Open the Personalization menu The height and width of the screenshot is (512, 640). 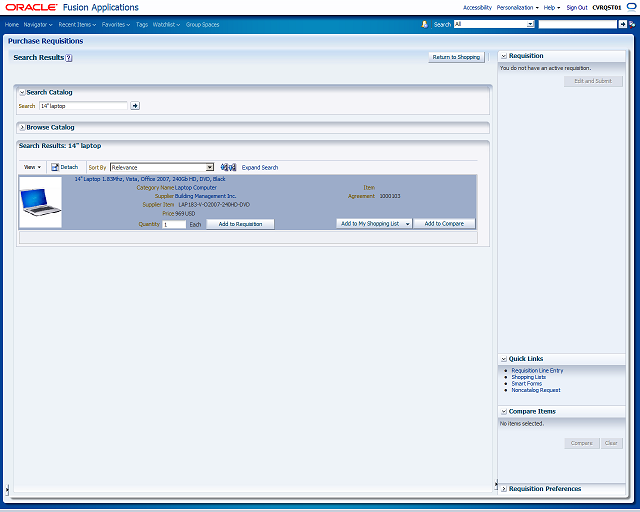(518, 7)
